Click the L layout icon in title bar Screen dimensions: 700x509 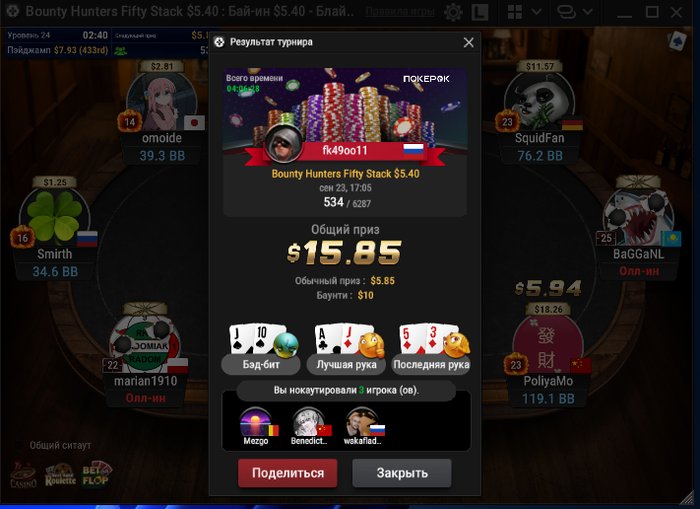coord(479,12)
